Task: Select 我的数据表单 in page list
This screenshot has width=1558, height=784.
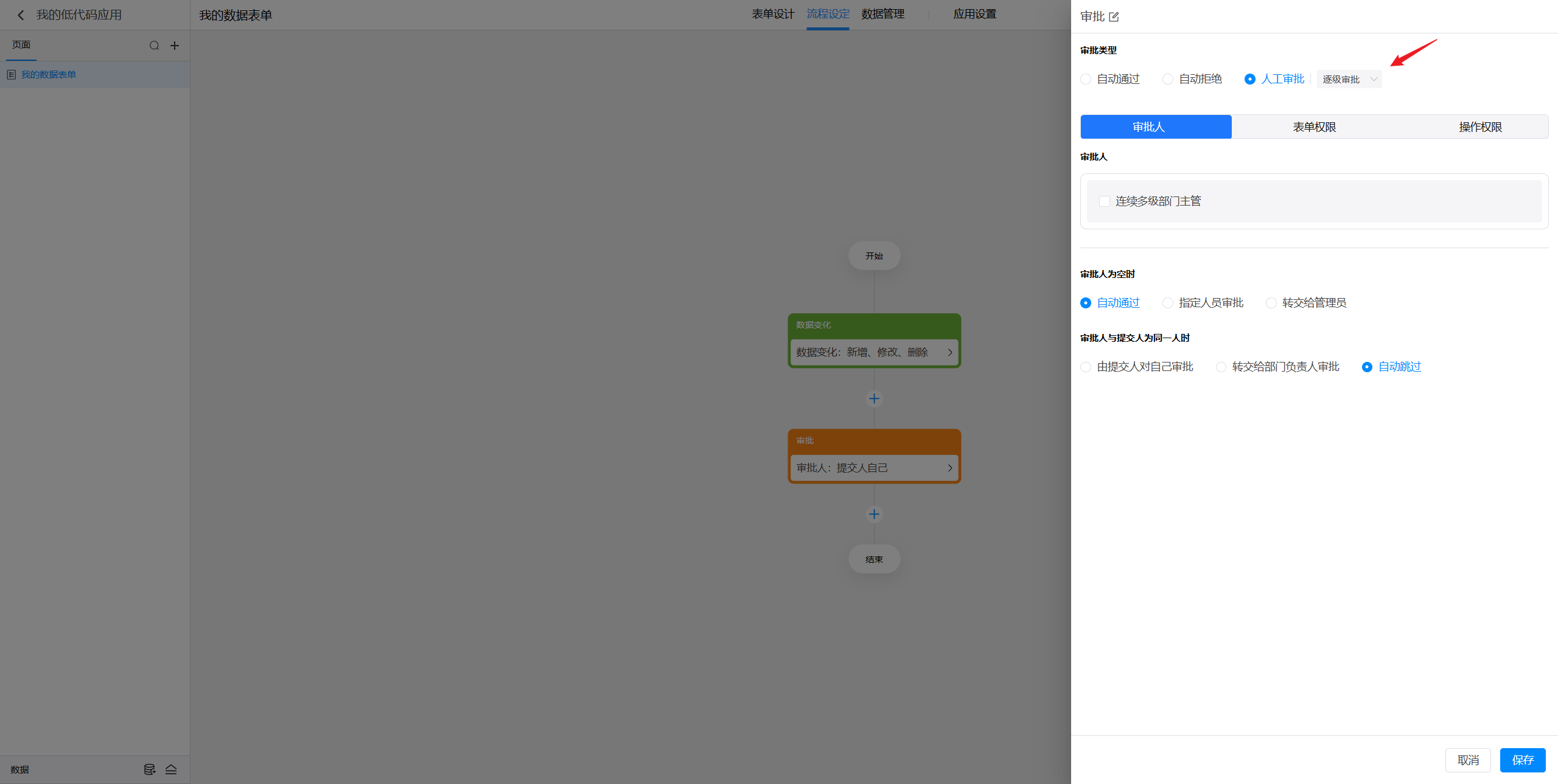Action: [49, 75]
